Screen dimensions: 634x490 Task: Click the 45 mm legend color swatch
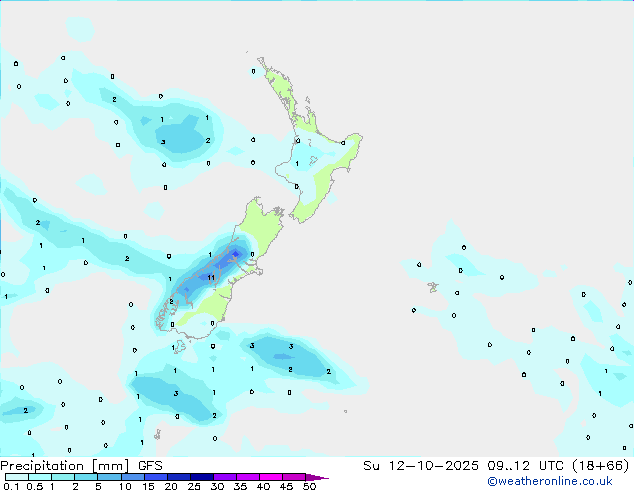tap(294, 477)
